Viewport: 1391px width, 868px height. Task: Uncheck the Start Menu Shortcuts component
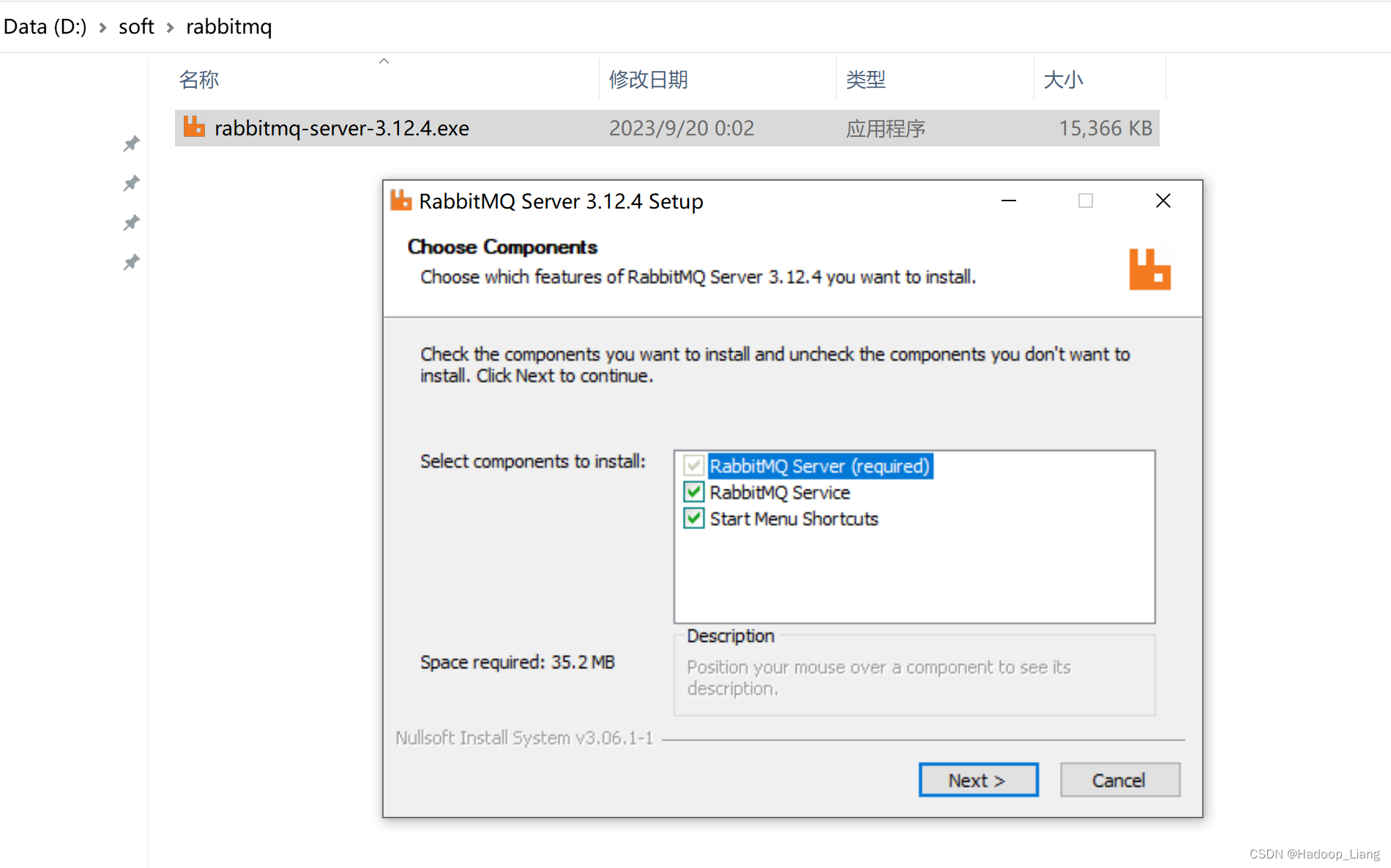(694, 518)
